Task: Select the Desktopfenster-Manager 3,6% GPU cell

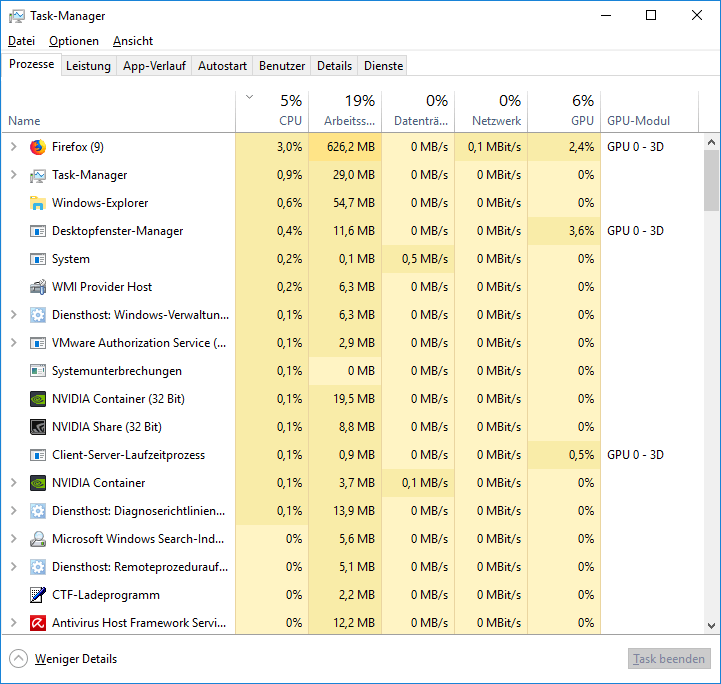Action: tap(565, 231)
